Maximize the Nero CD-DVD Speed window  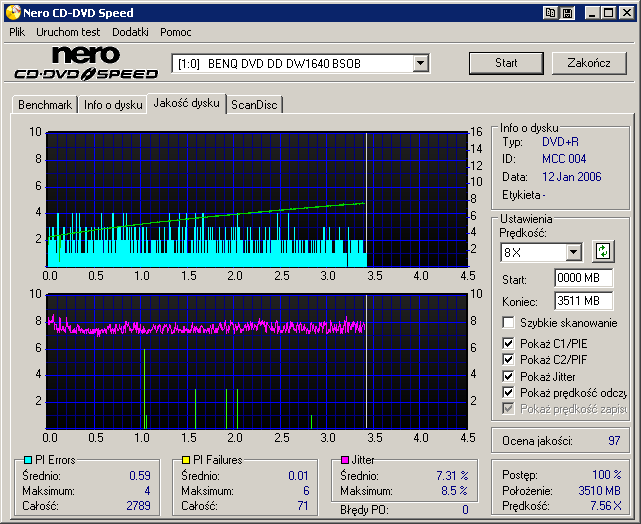click(609, 13)
